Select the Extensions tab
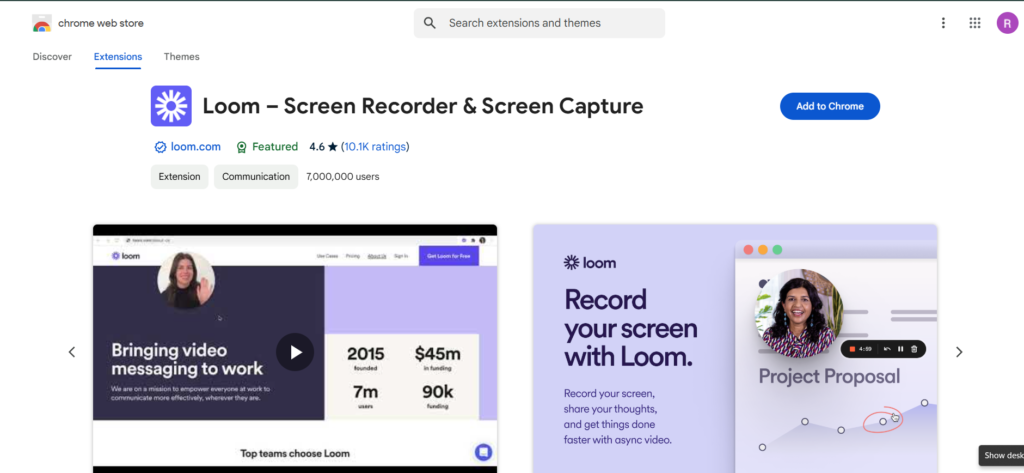Screen dimensions: 1024x473 [118, 57]
